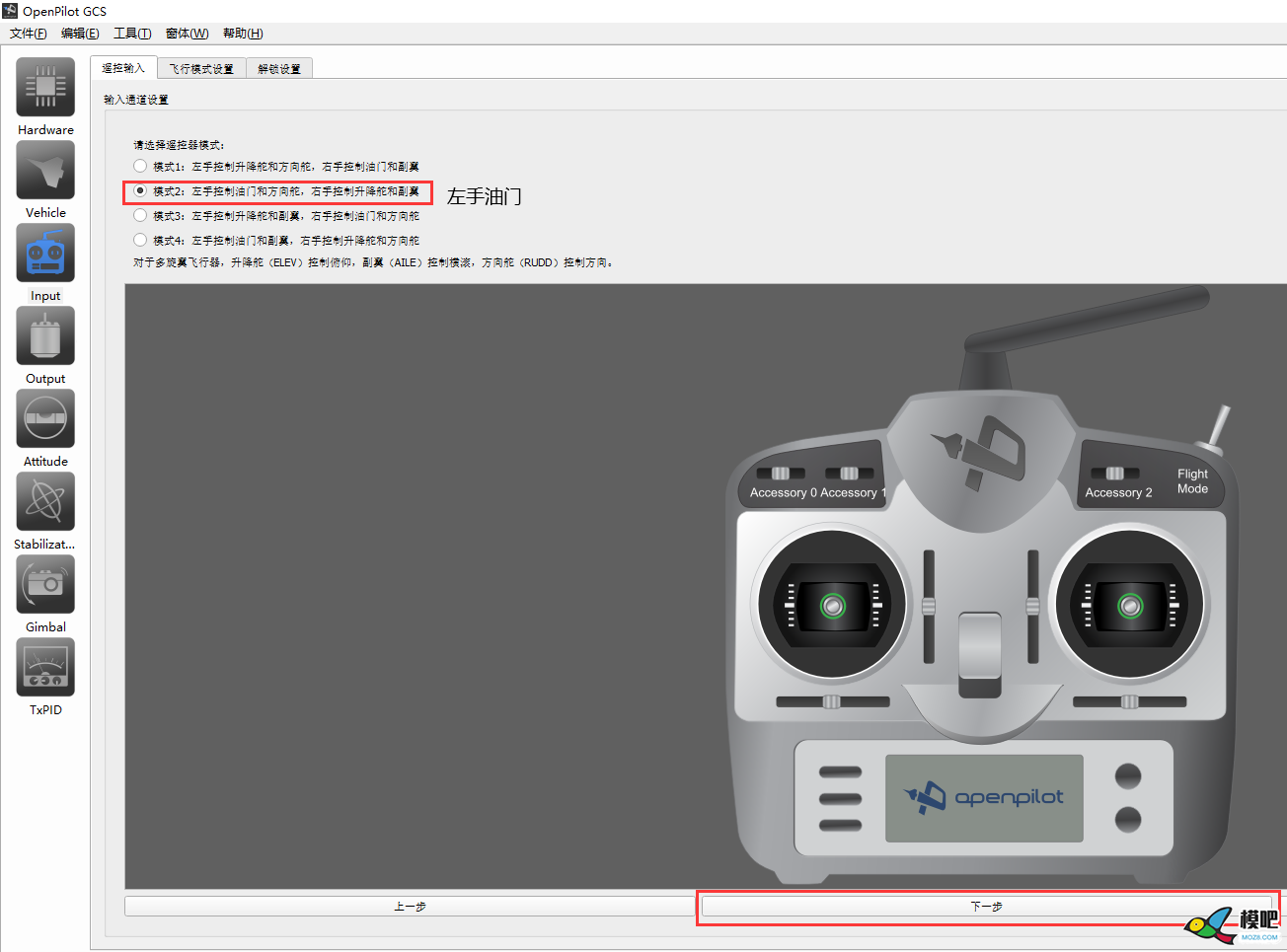Viewport: 1287px width, 952px height.
Task: Click the 请选择遥控器模式 prompt text
Action: tap(180, 145)
